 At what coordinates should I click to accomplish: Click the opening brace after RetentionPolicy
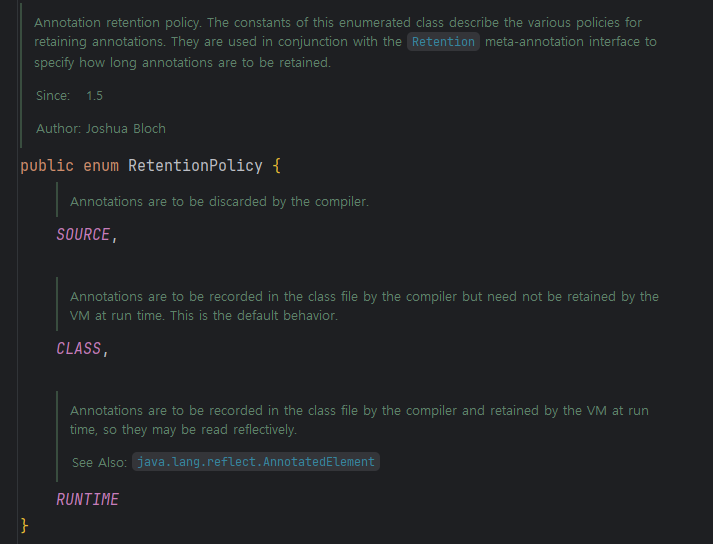click(x=277, y=165)
